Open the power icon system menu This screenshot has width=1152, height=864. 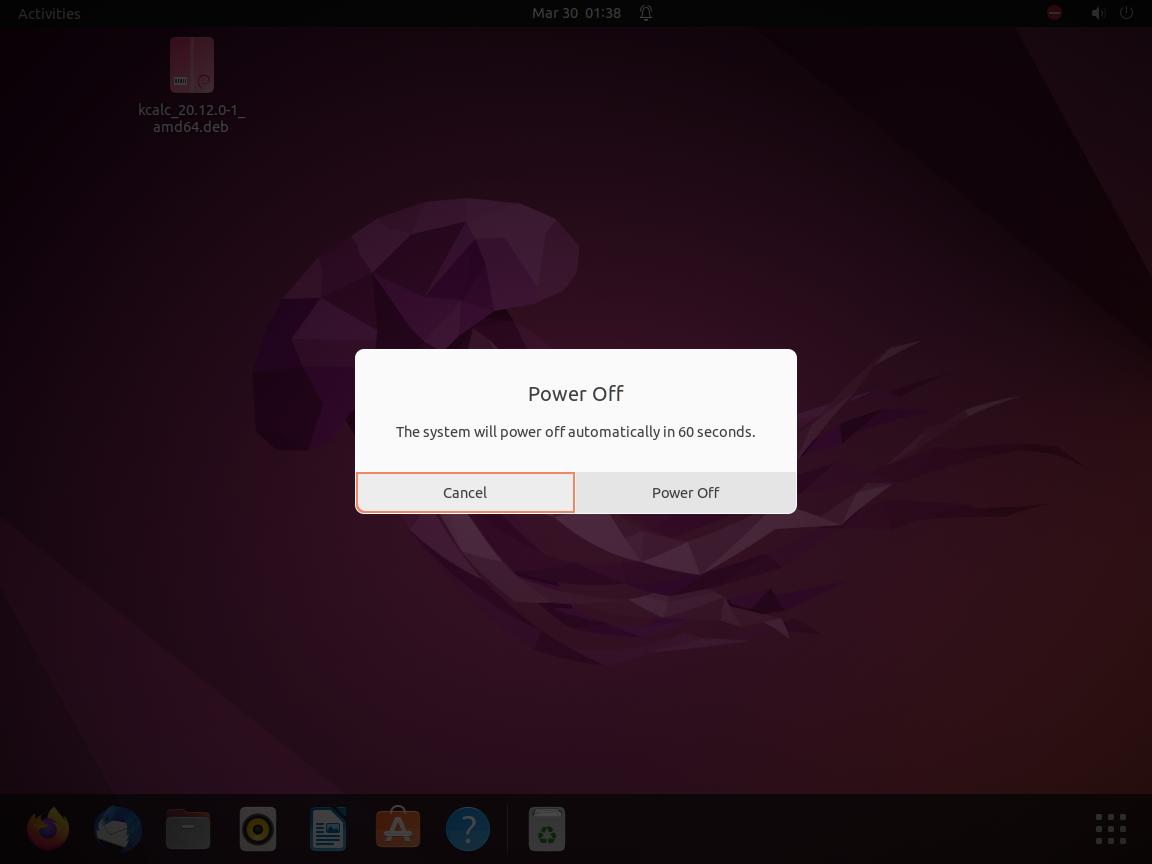click(x=1126, y=13)
